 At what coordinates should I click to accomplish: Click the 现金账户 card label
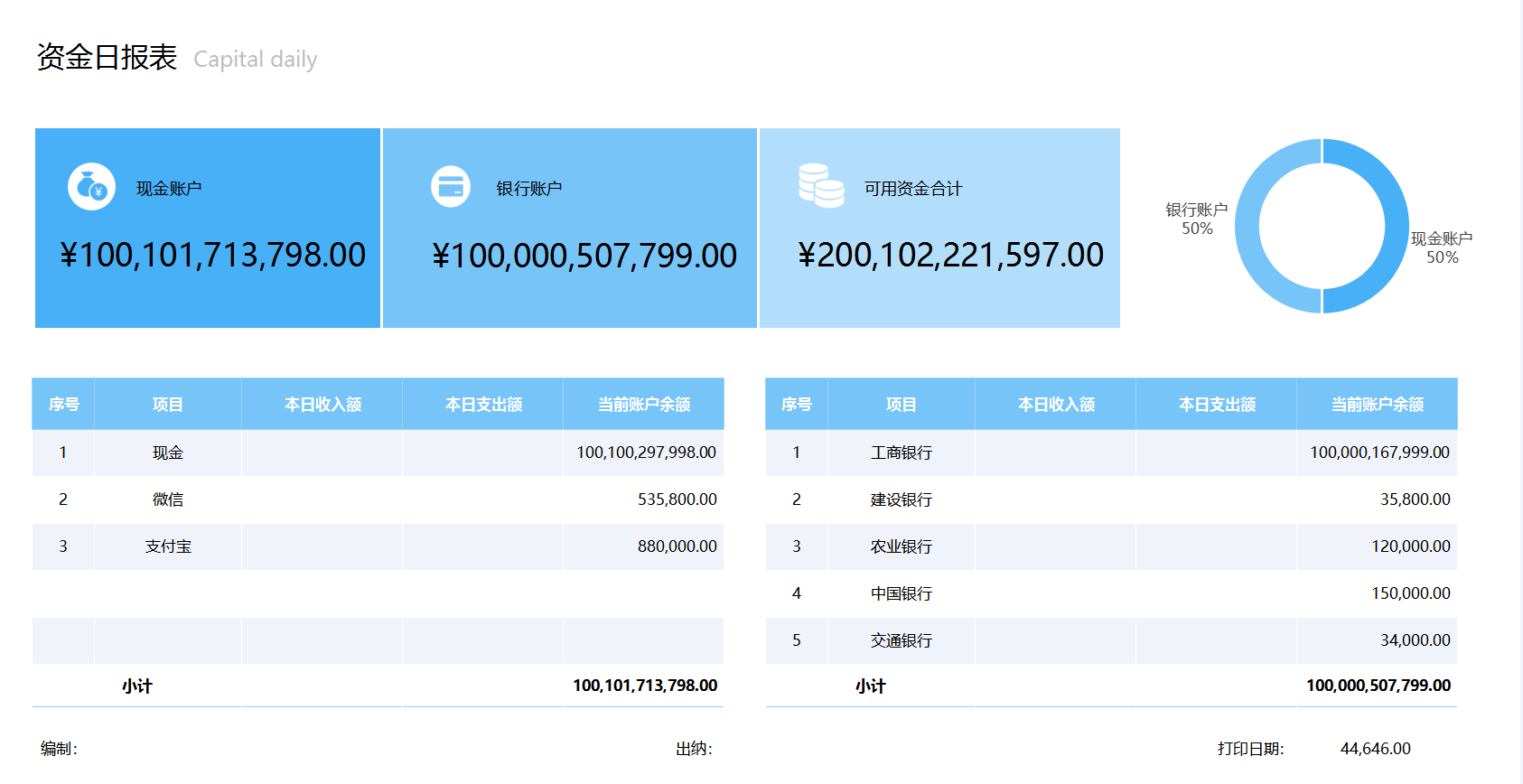pyautogui.click(x=168, y=189)
